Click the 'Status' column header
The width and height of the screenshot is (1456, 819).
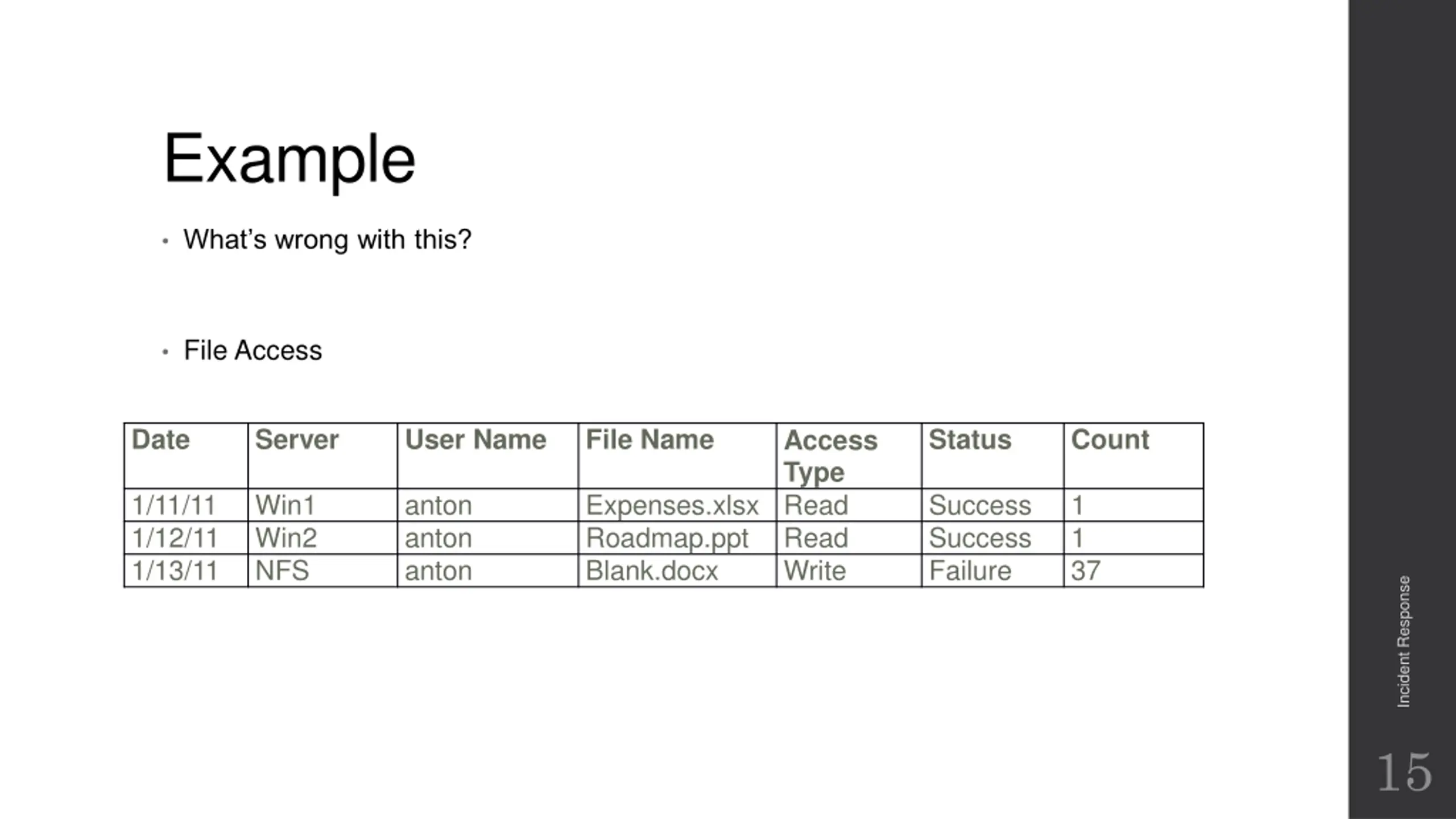pos(993,456)
